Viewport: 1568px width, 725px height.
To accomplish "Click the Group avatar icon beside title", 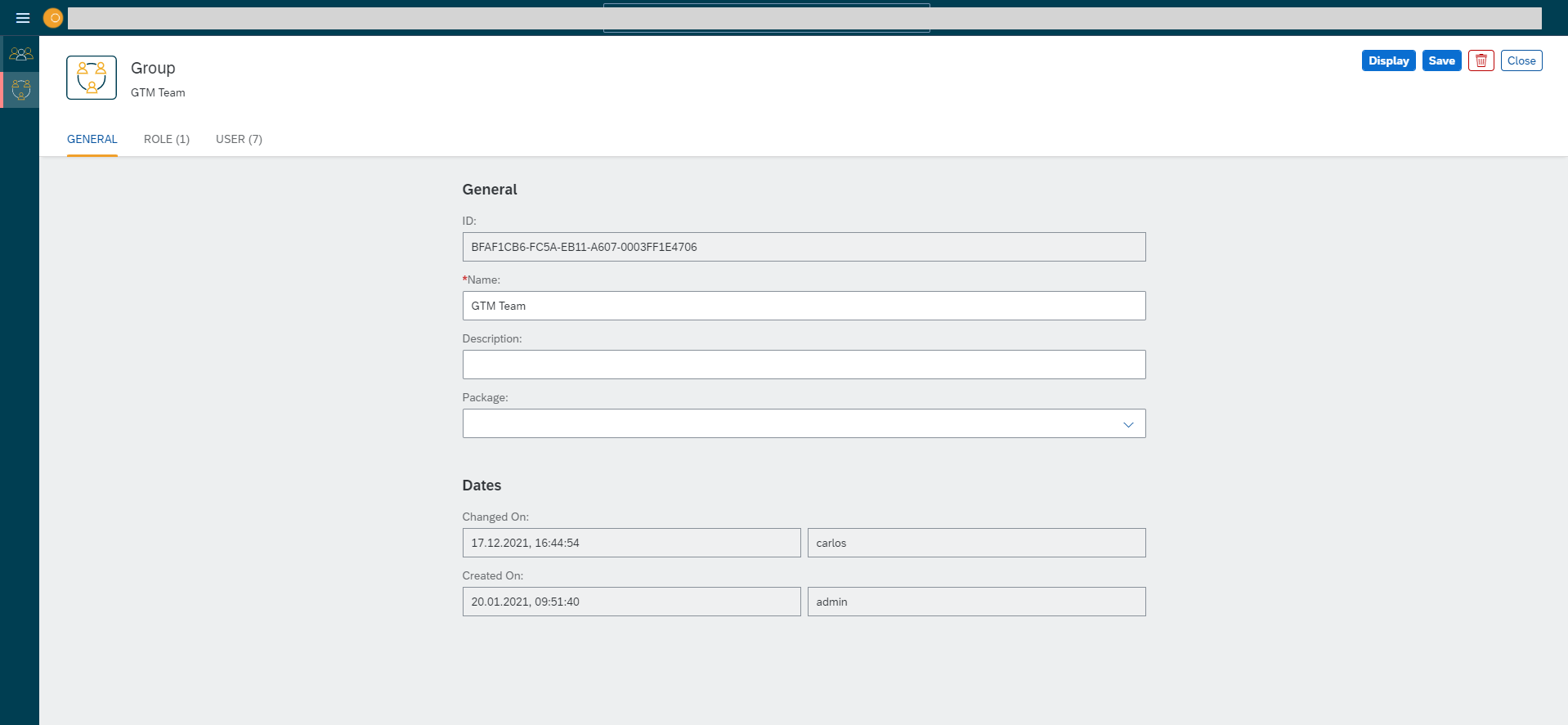I will tap(92, 78).
